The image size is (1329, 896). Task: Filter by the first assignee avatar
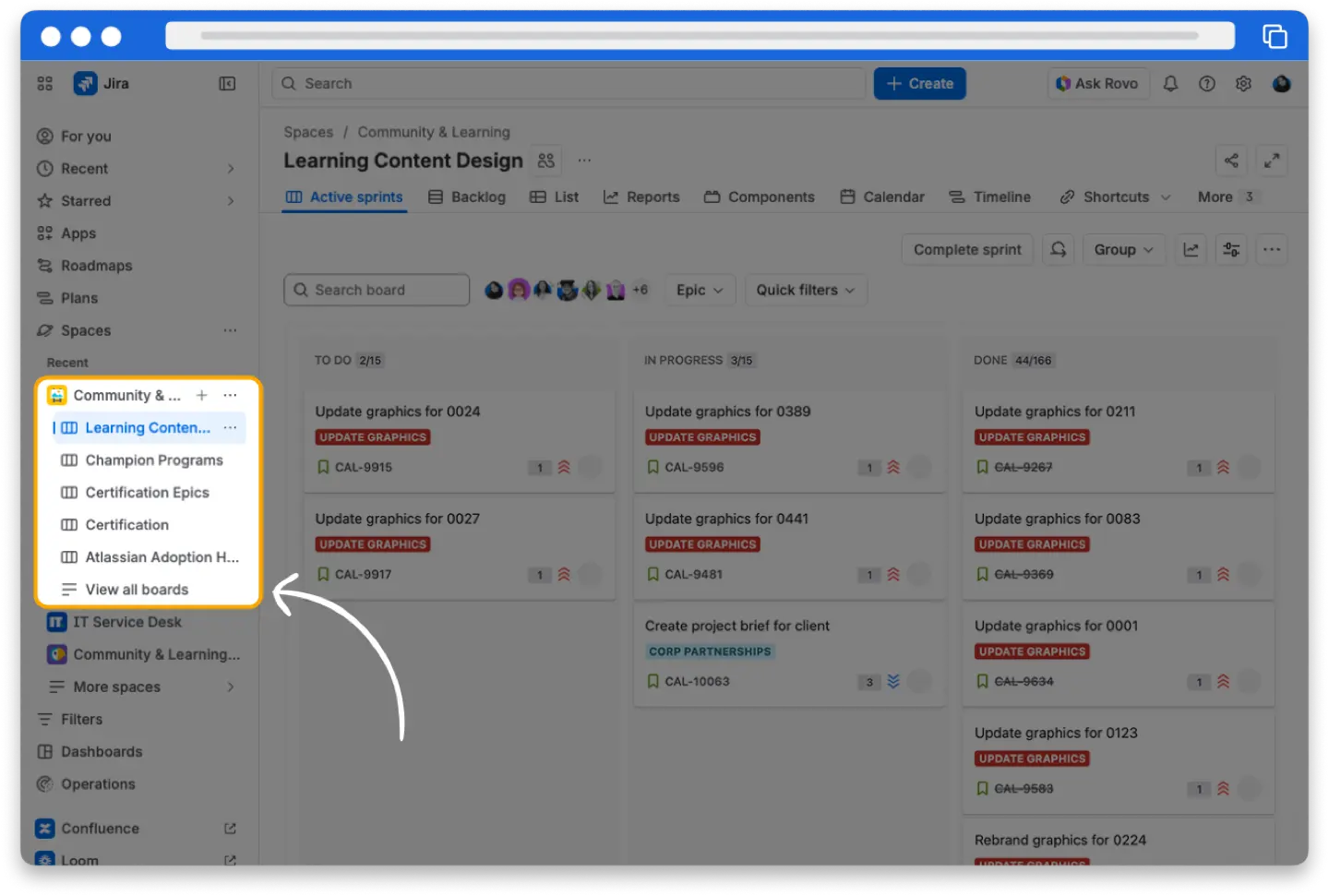(495, 291)
